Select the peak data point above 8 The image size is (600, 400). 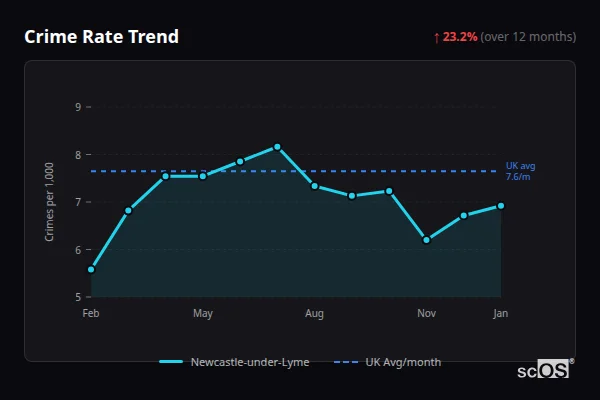point(277,147)
